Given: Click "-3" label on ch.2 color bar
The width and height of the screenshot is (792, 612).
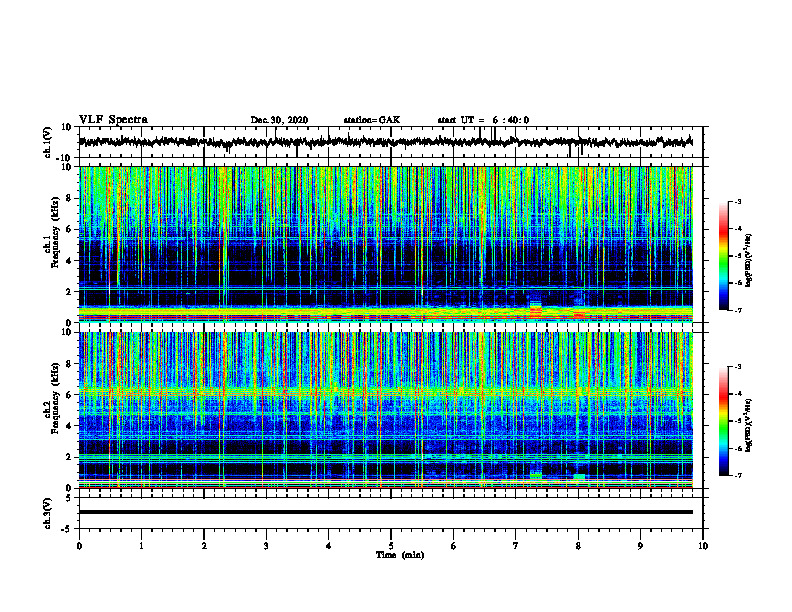Looking at the screenshot, I should coord(737,367).
